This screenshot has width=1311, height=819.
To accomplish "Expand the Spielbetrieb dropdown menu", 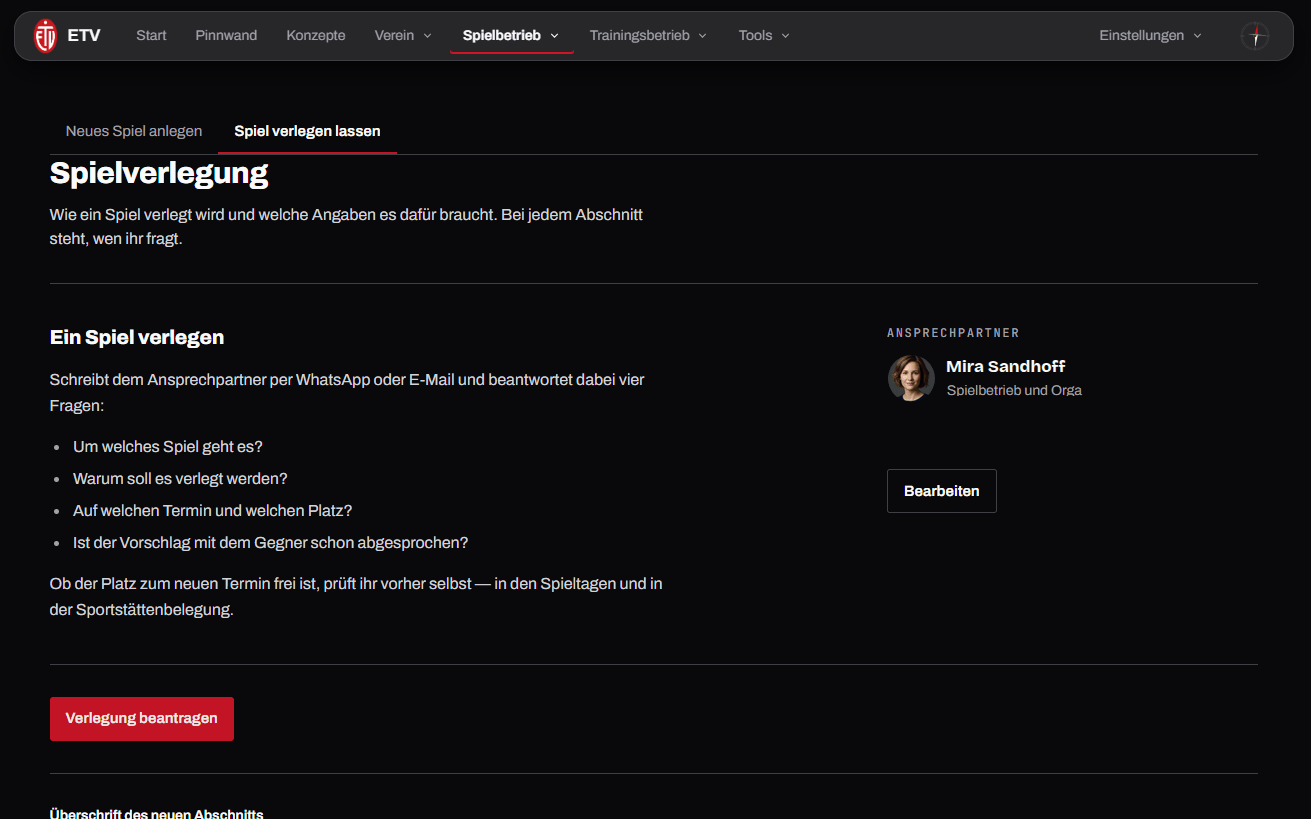I will click(x=511, y=35).
